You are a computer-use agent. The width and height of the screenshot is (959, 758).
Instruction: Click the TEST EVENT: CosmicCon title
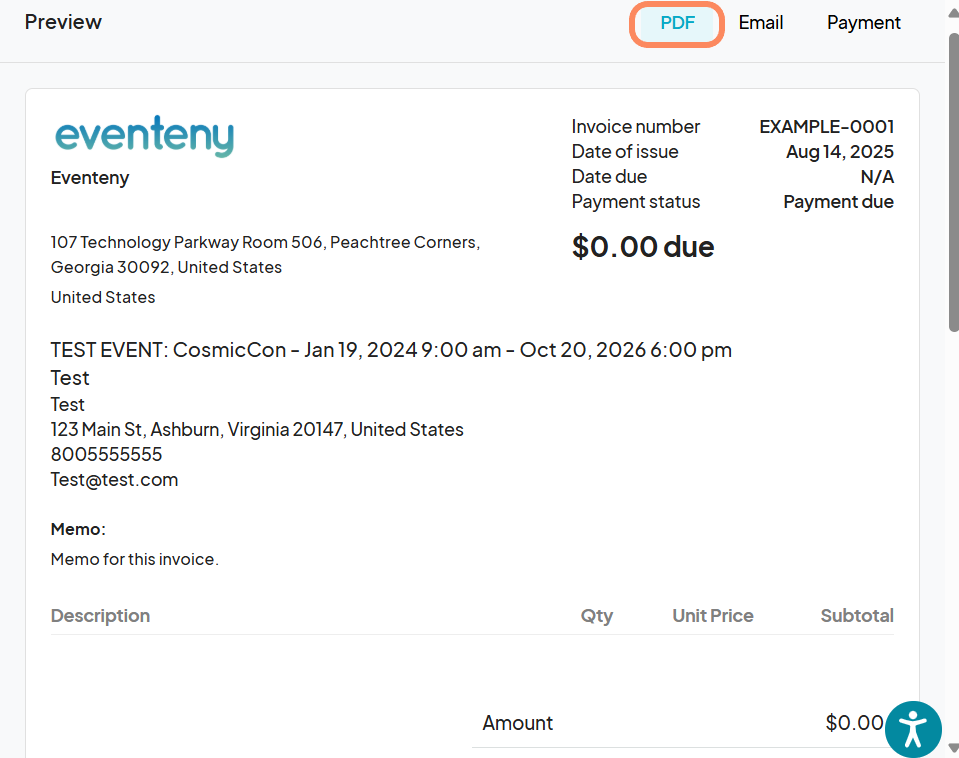[x=391, y=350]
